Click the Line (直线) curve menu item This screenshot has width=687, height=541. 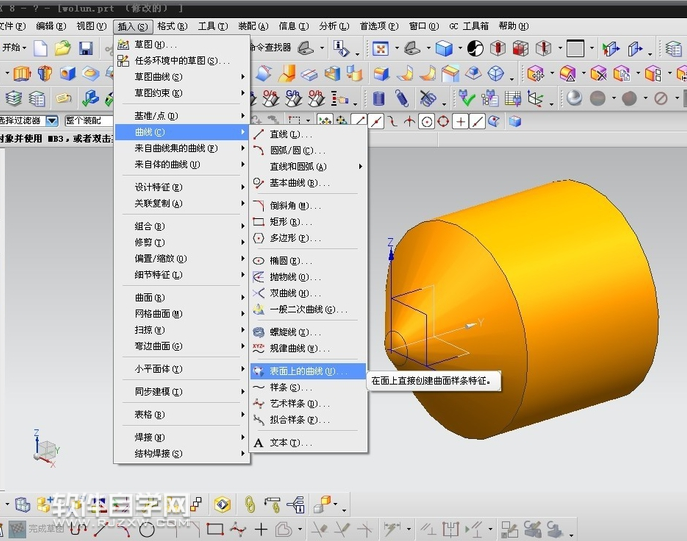(291, 134)
